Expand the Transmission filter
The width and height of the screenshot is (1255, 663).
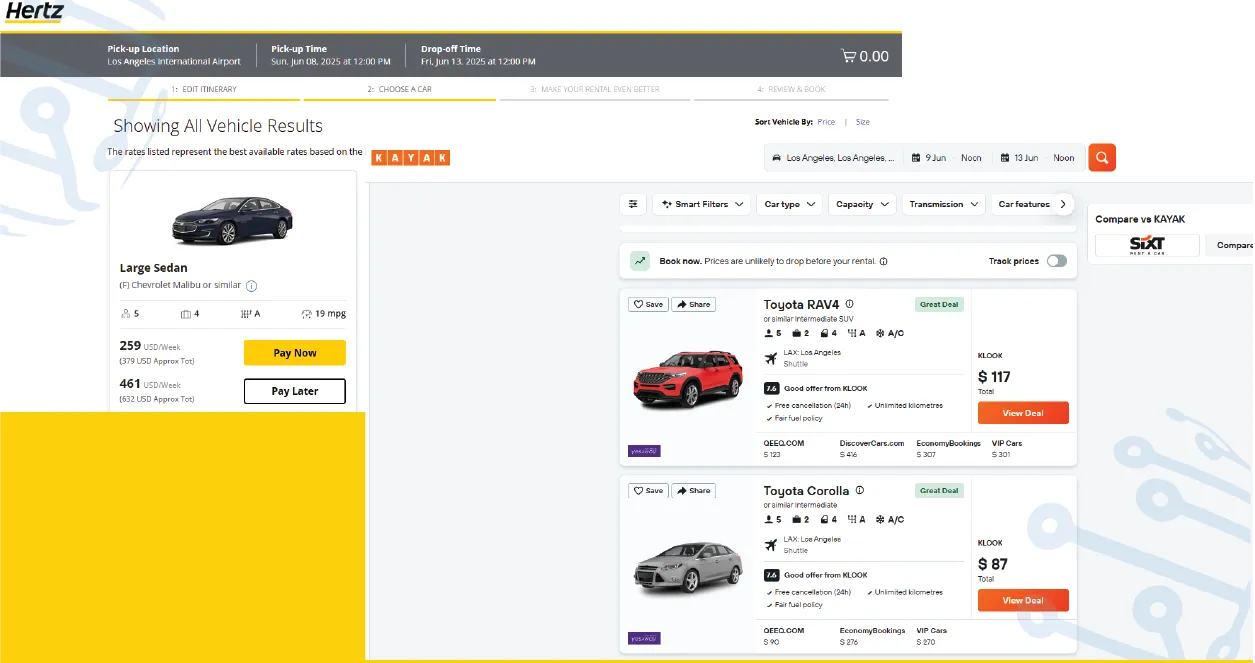pyautogui.click(x=942, y=203)
